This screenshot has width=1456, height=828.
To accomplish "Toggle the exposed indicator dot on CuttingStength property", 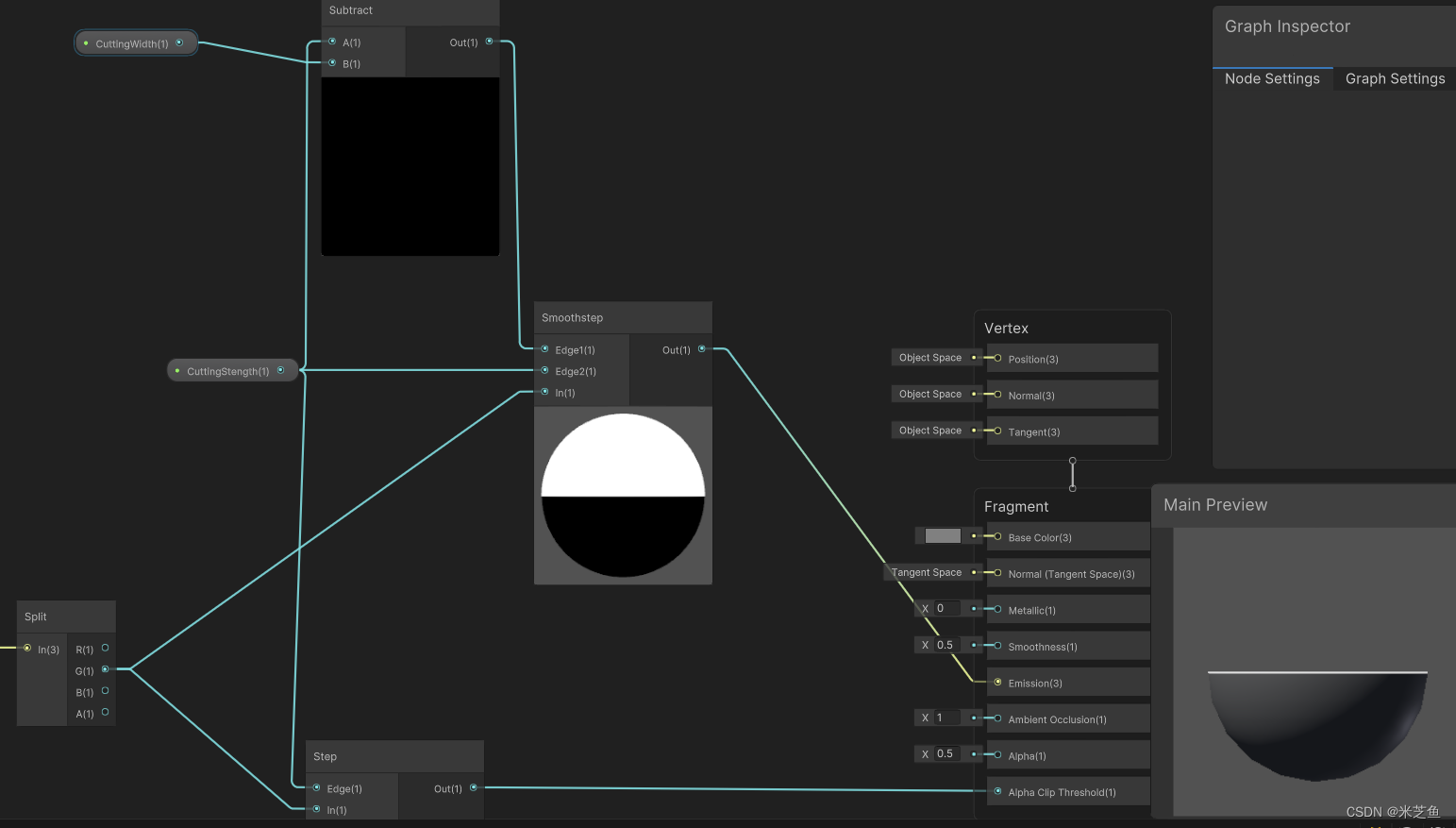I will 177,370.
